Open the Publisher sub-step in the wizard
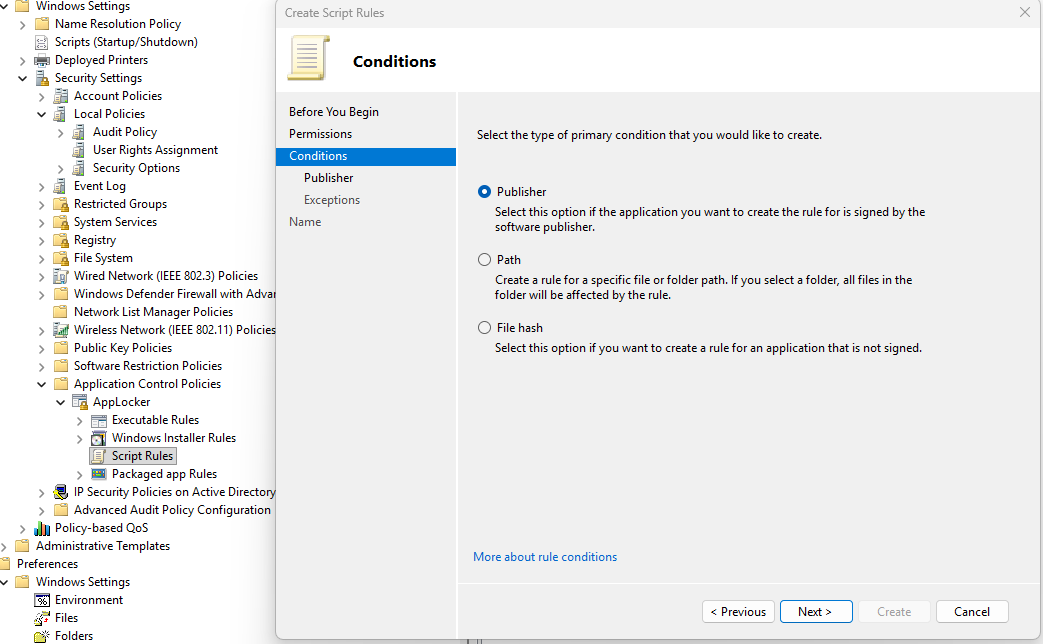The width and height of the screenshot is (1043, 644). tap(329, 178)
